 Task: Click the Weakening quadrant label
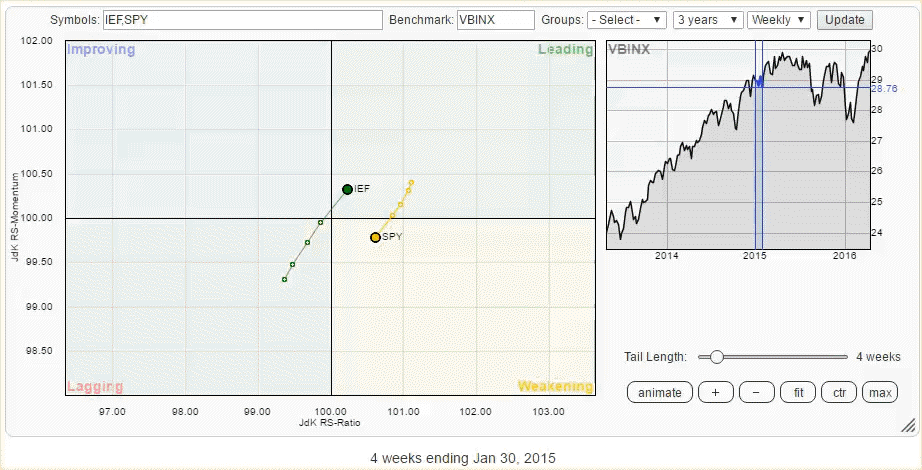click(x=556, y=386)
